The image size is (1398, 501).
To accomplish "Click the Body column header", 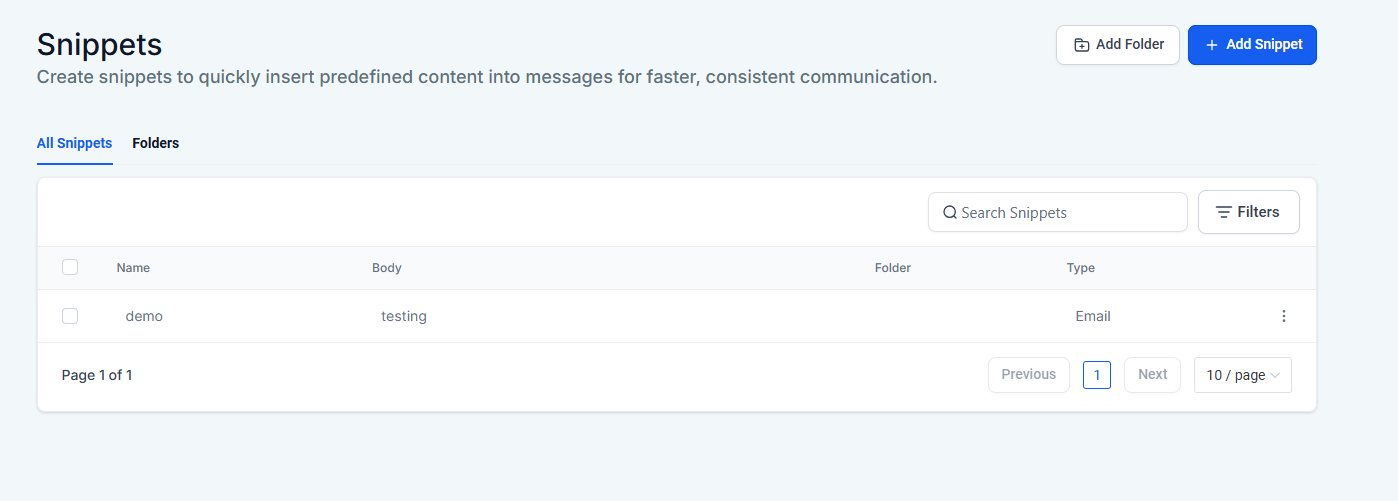I will pyautogui.click(x=387, y=268).
